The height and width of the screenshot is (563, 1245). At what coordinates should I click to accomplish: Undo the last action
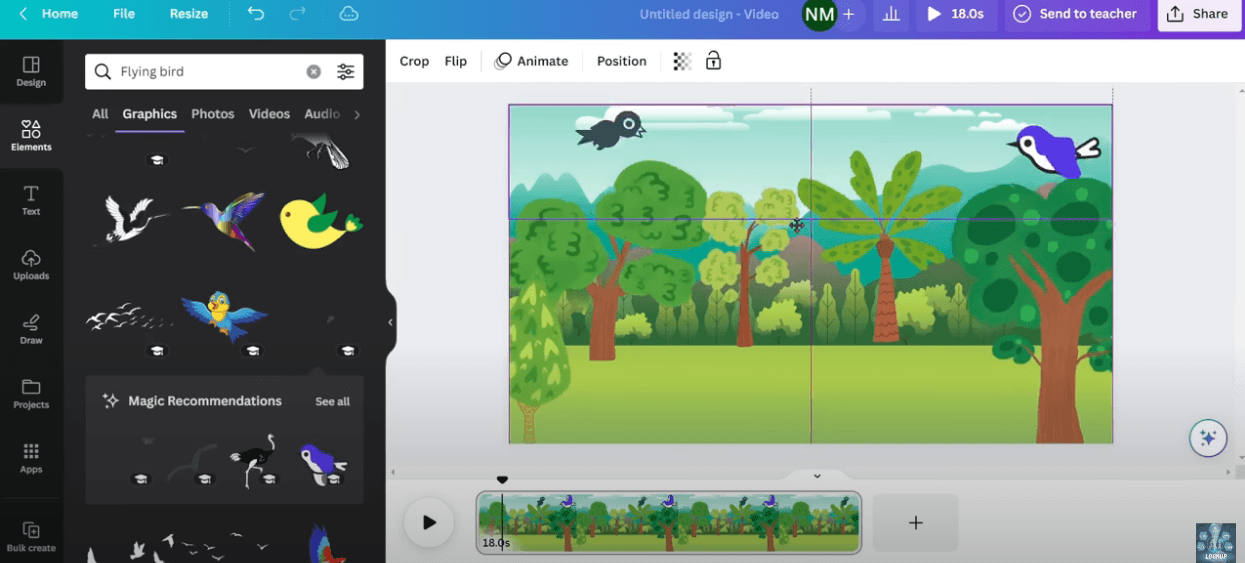(256, 14)
